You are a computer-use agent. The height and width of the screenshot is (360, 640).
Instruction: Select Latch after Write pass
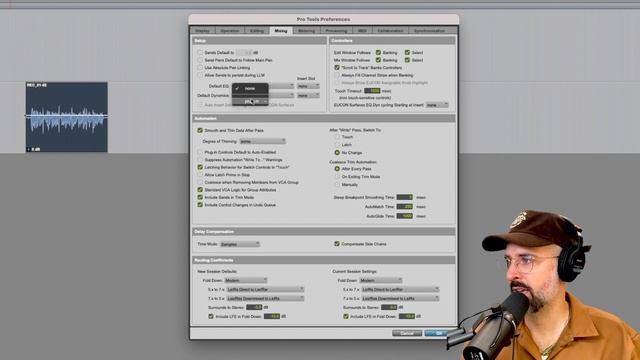pyautogui.click(x=337, y=145)
